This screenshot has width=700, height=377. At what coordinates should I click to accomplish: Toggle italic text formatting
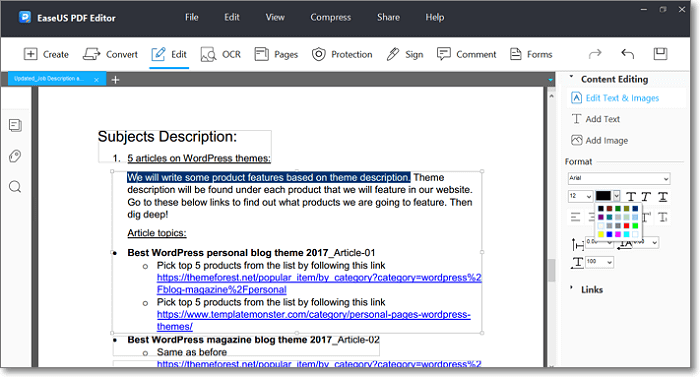click(646, 197)
